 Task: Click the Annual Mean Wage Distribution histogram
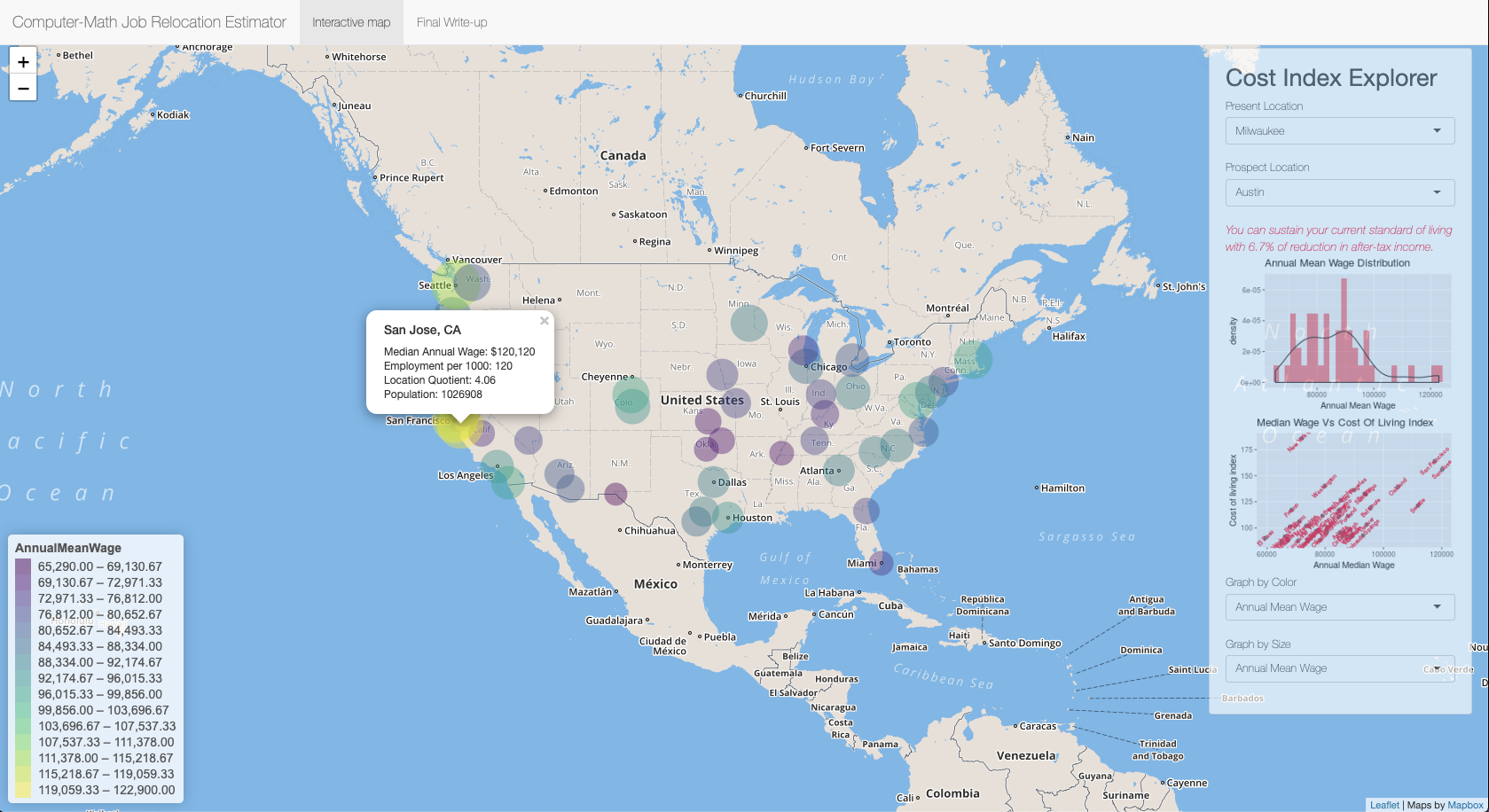(x=1339, y=334)
